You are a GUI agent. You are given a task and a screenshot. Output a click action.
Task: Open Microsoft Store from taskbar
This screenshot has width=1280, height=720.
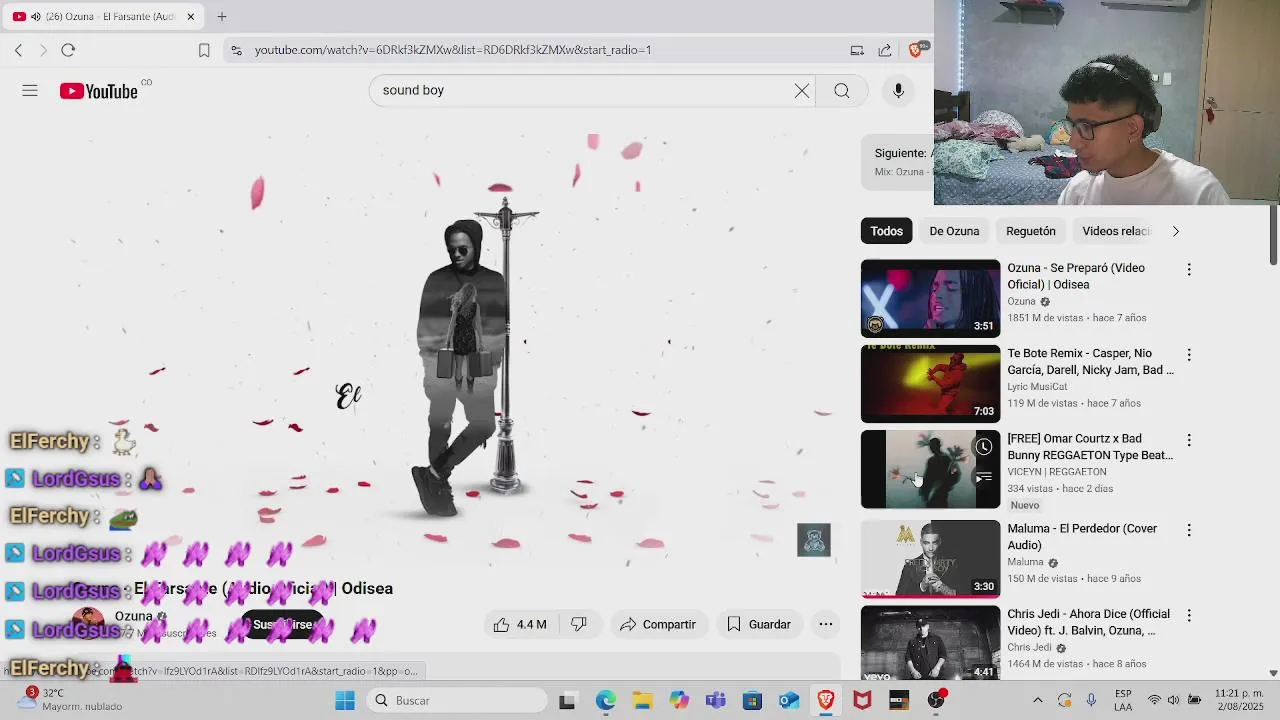coord(752,701)
